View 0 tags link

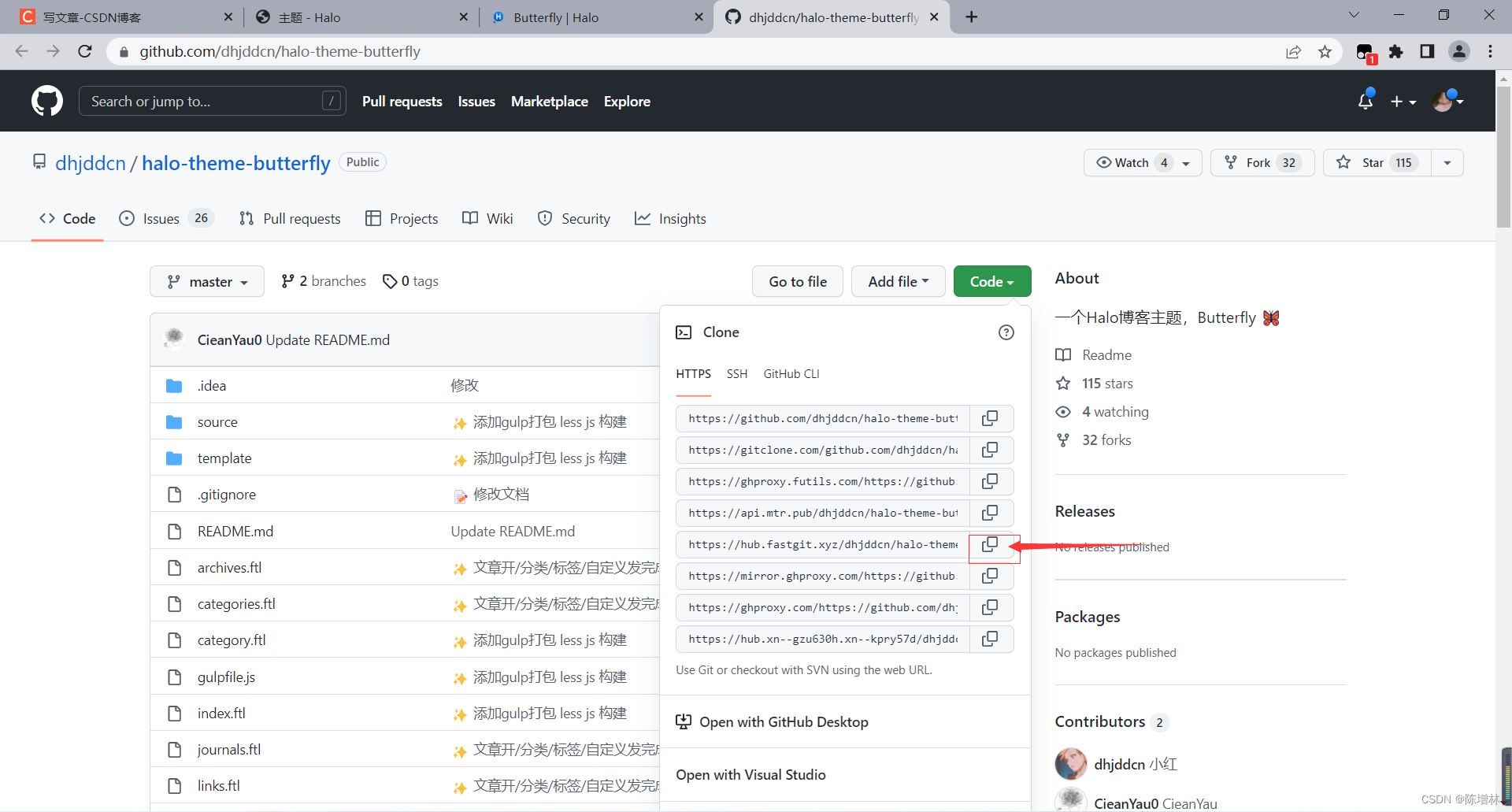(x=410, y=281)
